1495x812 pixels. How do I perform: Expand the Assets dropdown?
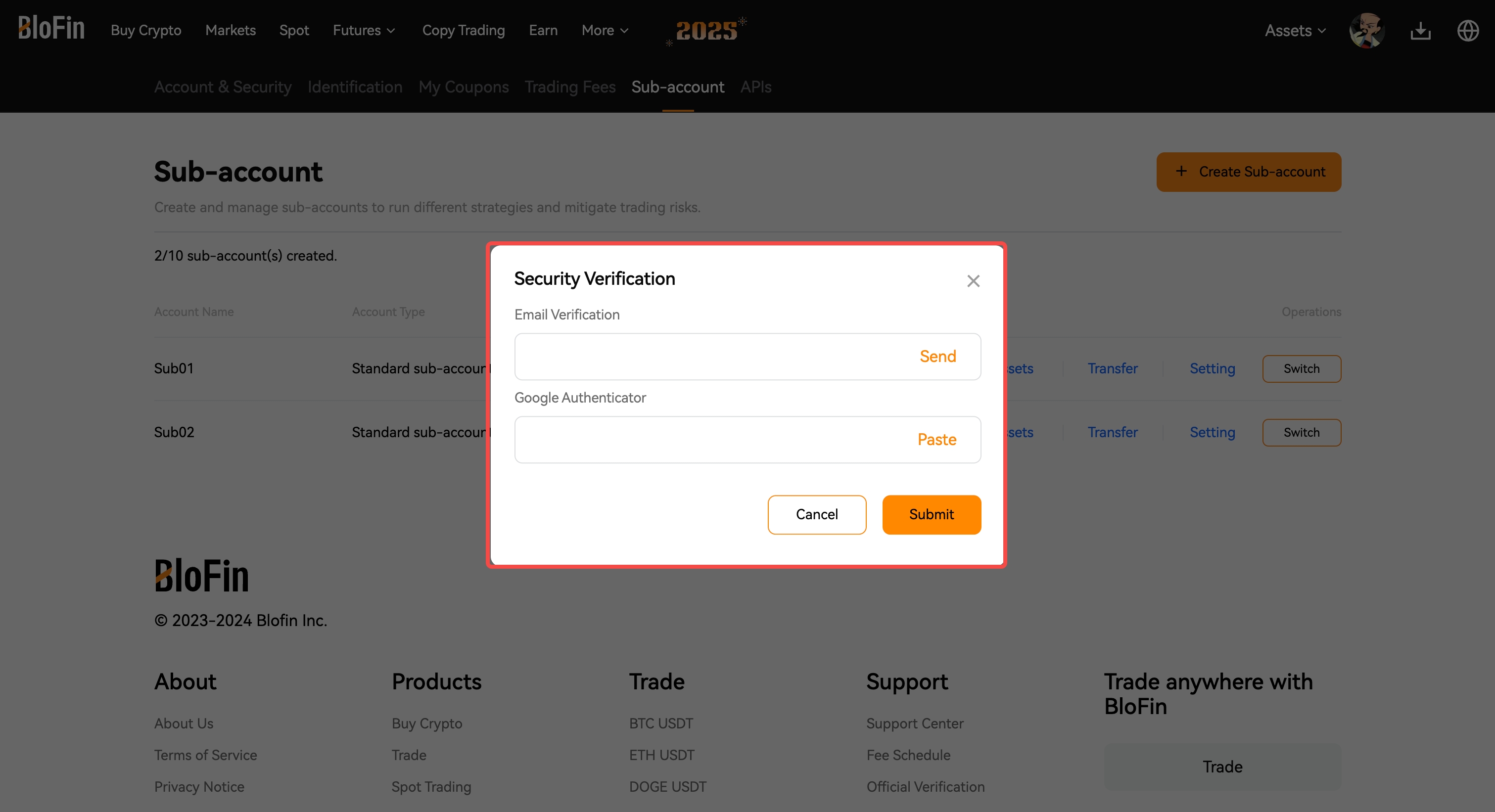[x=1295, y=30]
